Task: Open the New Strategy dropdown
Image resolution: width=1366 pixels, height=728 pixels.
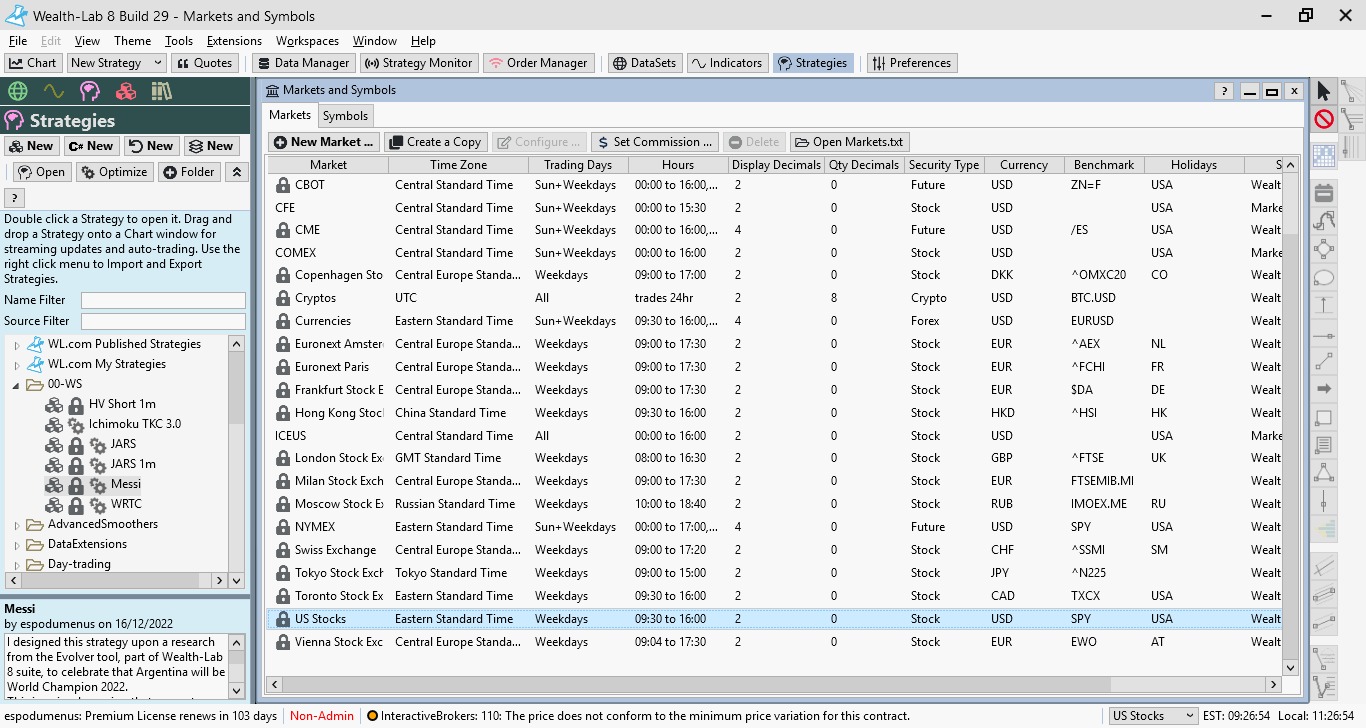Action: 116,63
